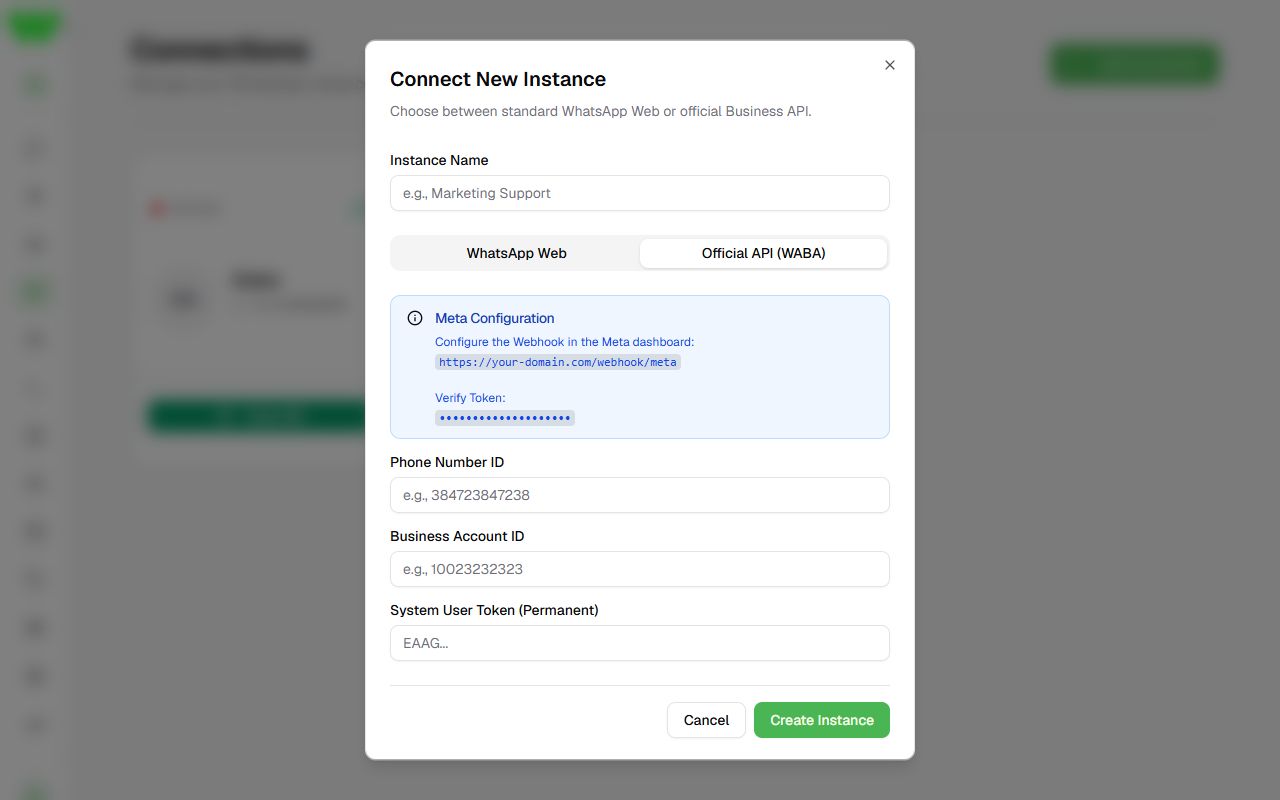Click the masked Verify Token value

coord(505,418)
